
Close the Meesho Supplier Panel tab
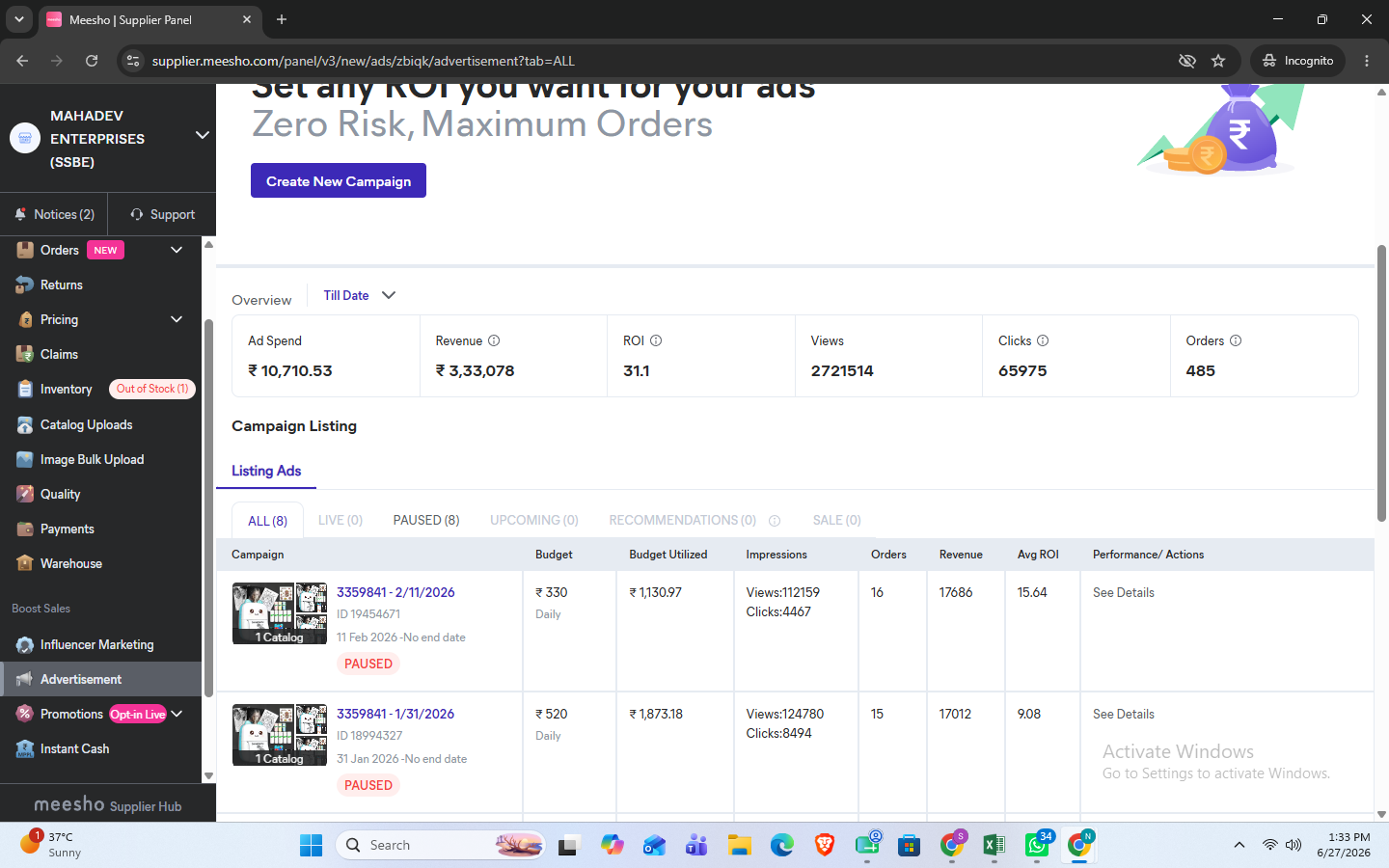(x=247, y=19)
